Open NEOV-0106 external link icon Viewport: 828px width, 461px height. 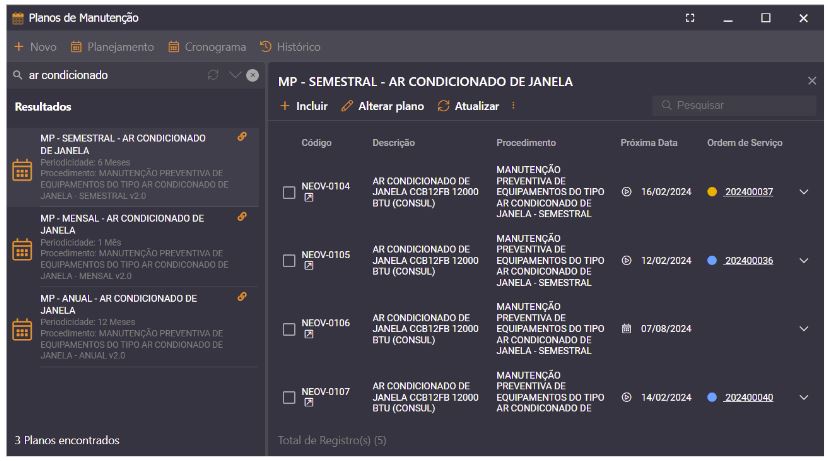click(309, 334)
